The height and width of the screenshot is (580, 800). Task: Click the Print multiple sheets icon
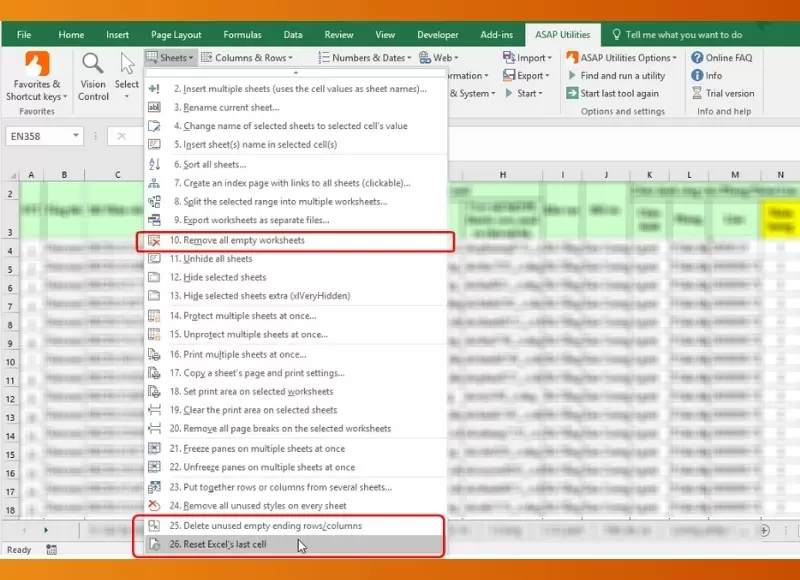pyautogui.click(x=154, y=354)
